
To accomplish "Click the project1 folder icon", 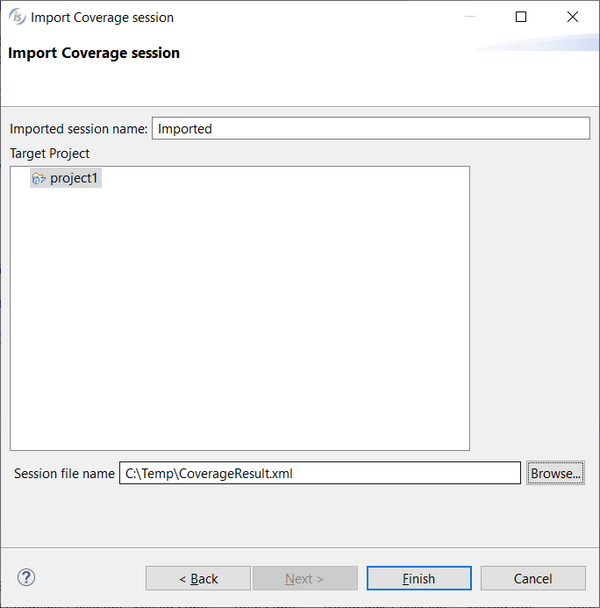I will point(39,178).
